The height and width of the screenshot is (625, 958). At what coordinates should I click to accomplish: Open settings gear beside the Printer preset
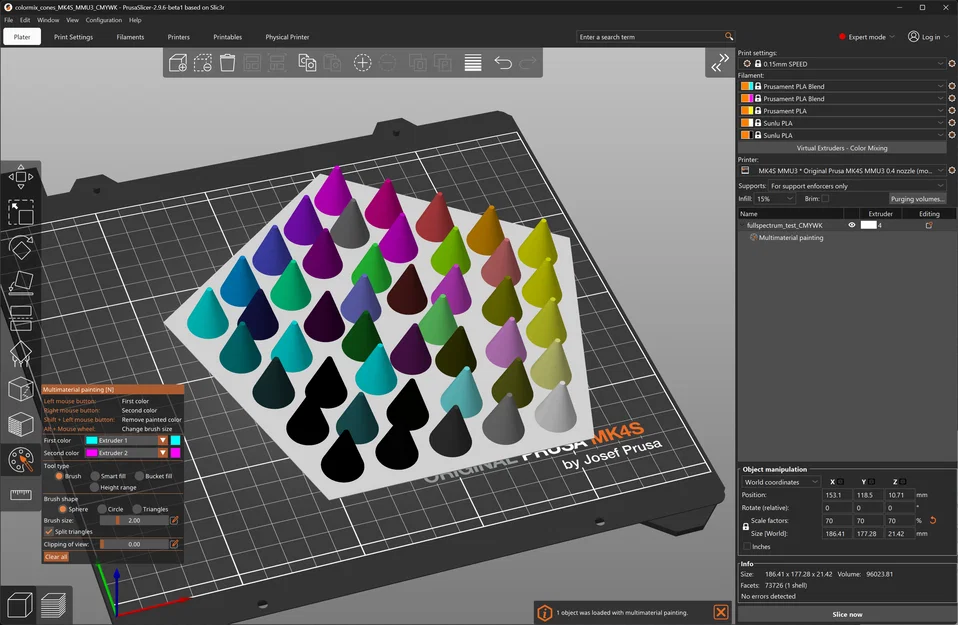click(951, 170)
